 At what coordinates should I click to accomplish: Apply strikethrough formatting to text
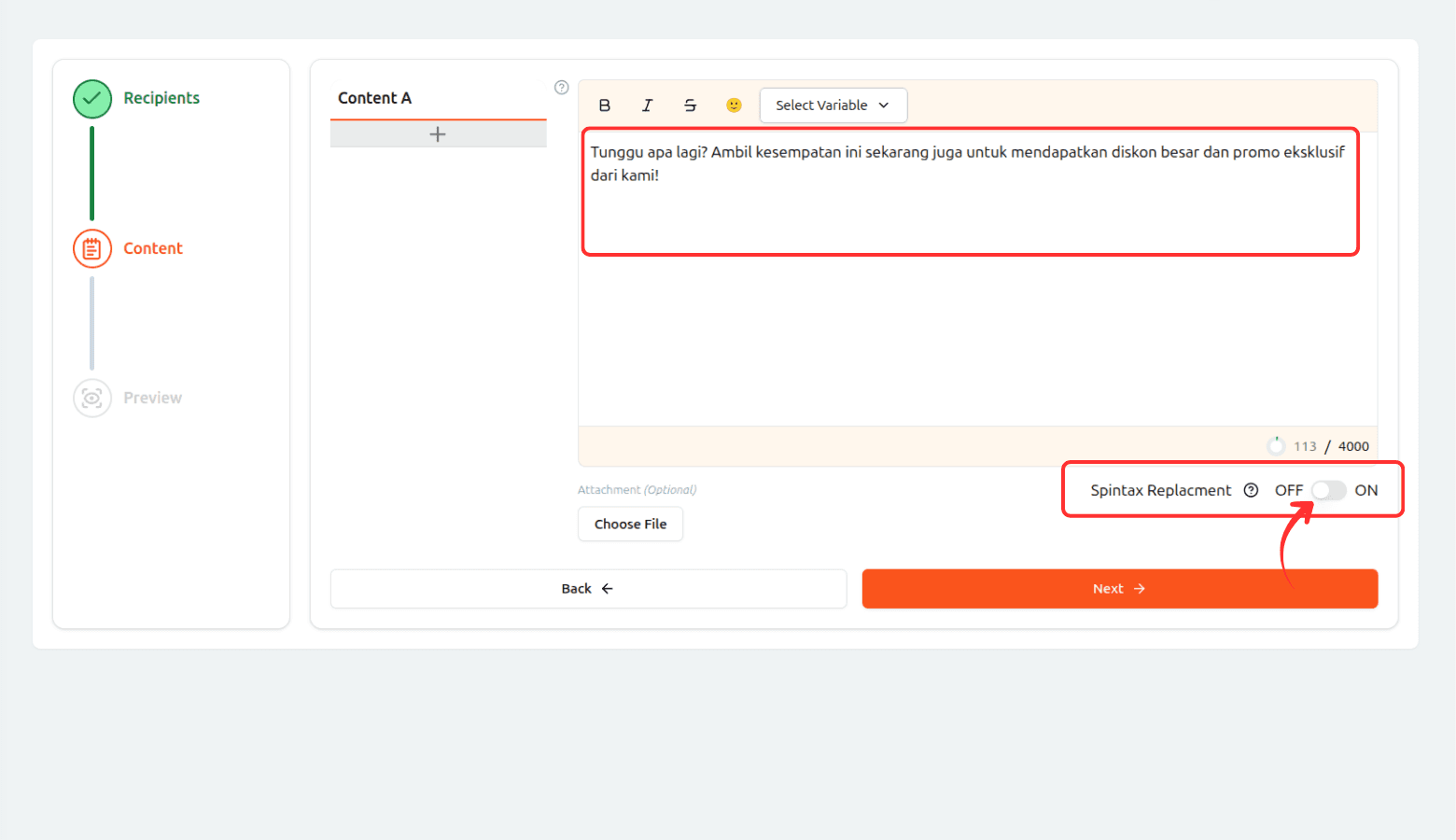pos(690,105)
